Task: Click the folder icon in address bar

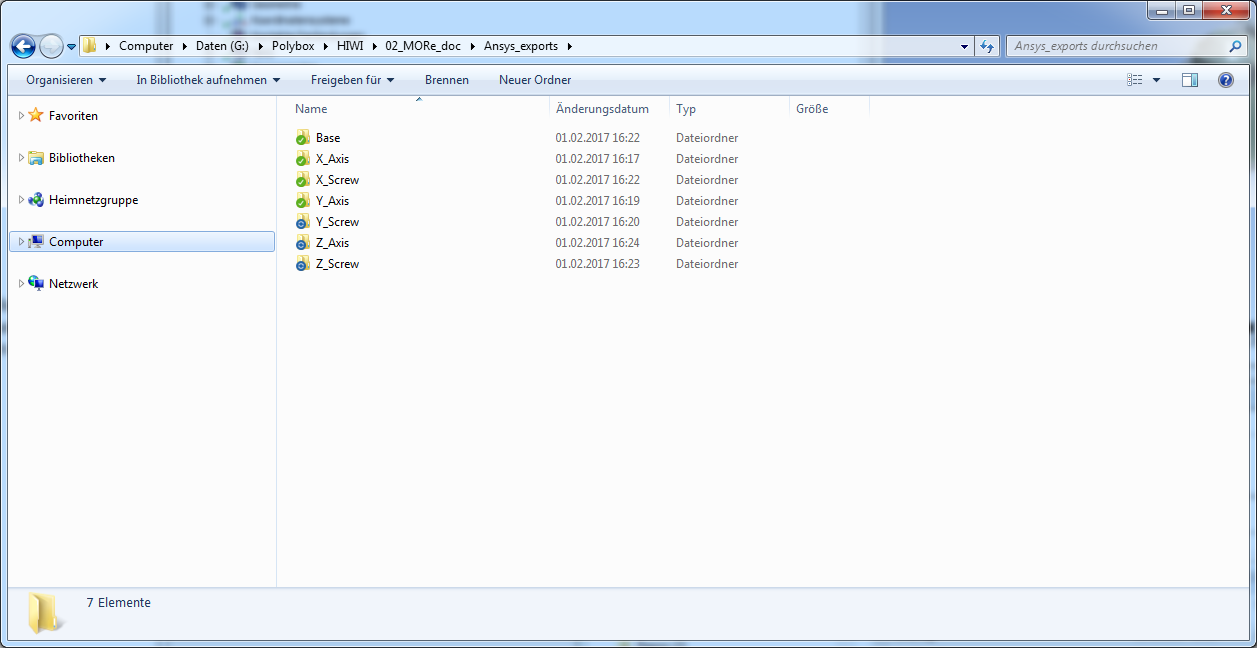Action: point(90,46)
